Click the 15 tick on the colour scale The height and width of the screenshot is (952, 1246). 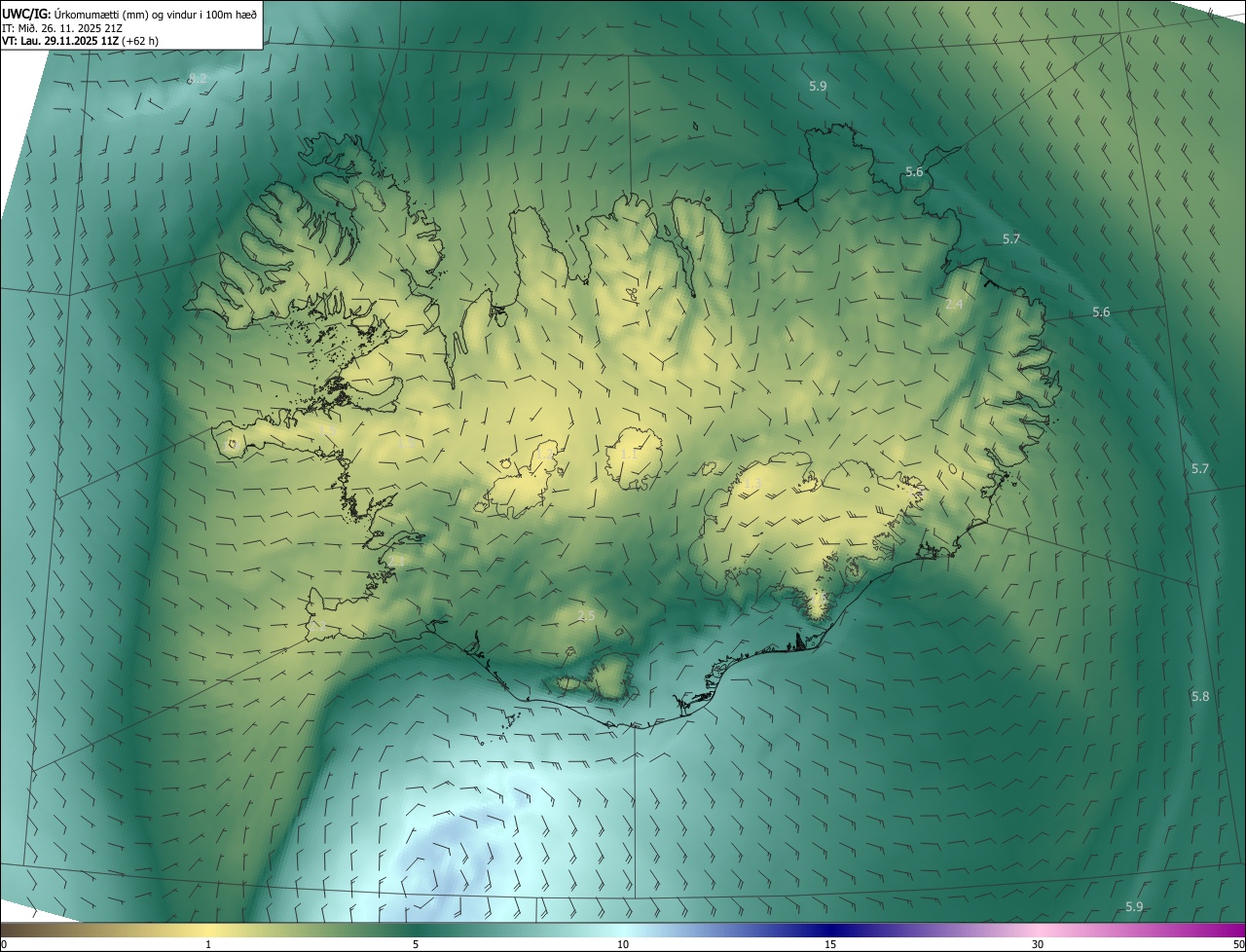point(830,945)
